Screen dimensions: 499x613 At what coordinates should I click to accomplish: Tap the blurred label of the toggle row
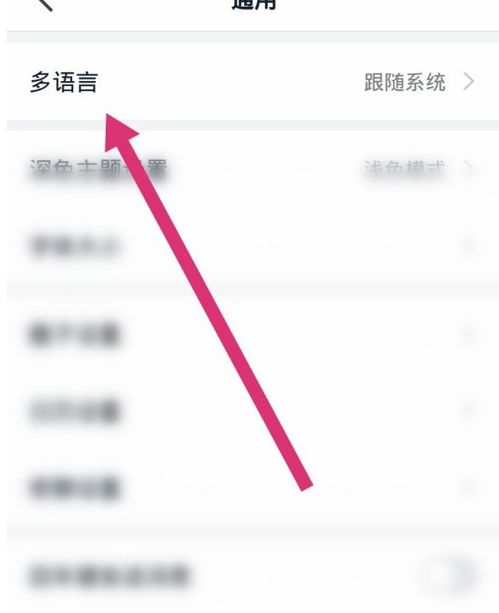point(110,575)
